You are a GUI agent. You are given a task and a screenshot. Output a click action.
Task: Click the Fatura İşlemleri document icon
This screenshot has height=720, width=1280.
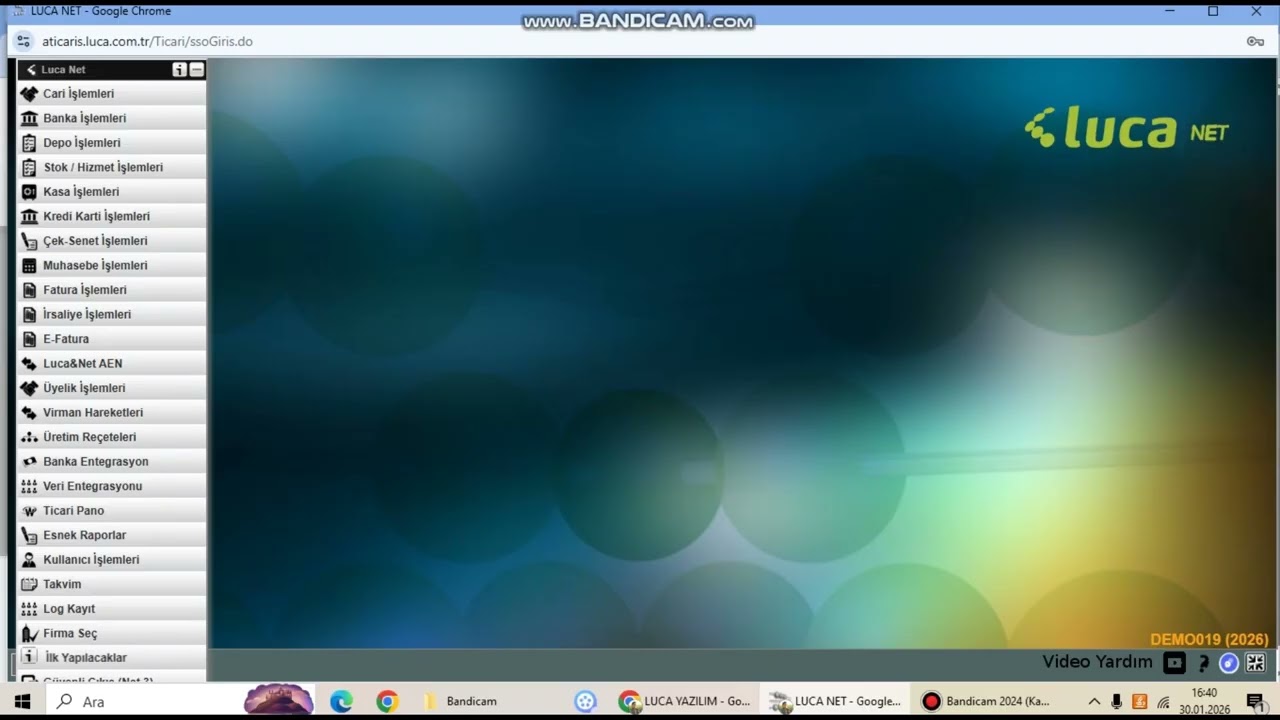[29, 290]
